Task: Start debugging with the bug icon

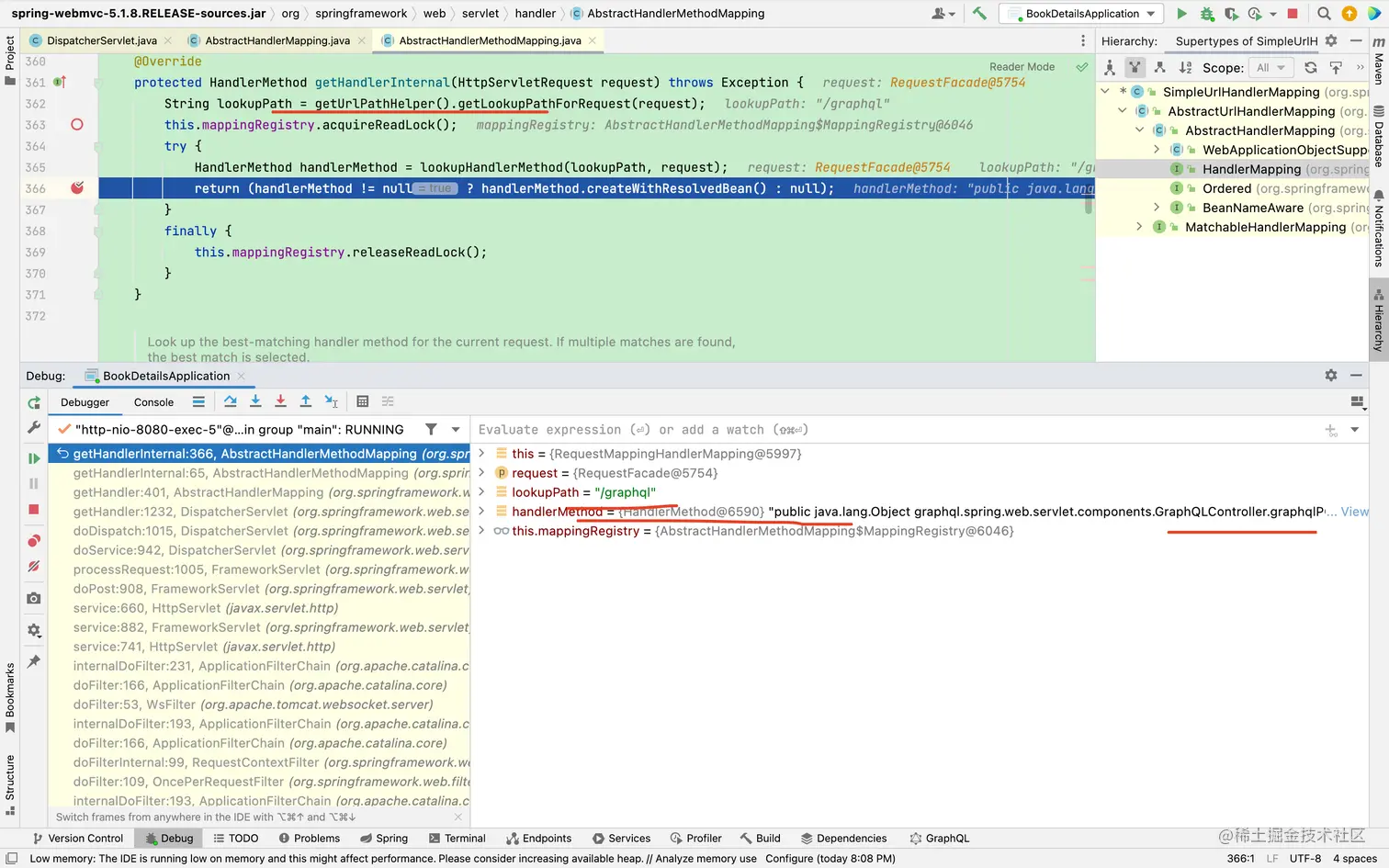Action: 1207,14
